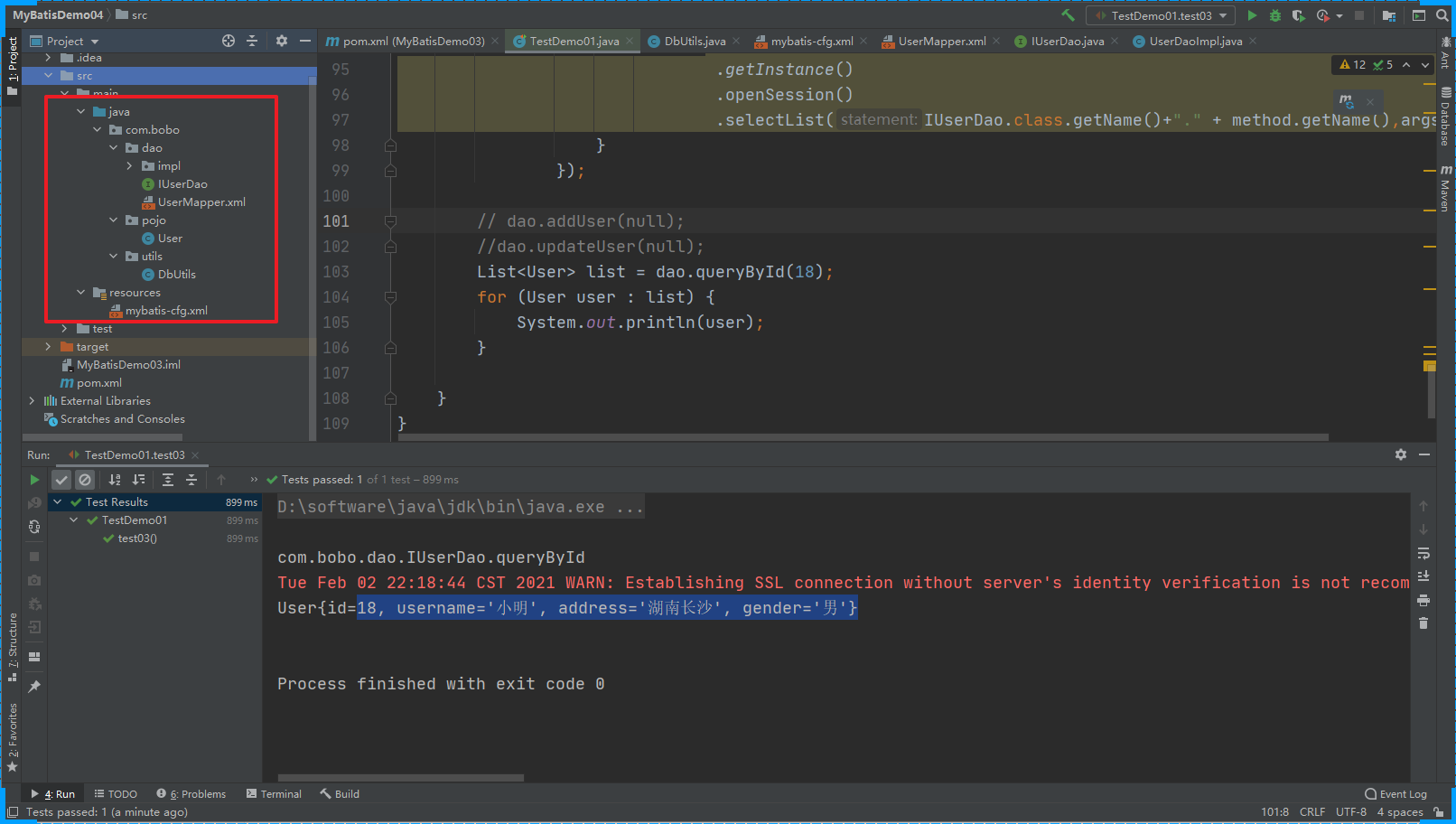Click the 12 warnings inspection indicator
Image resolution: width=1456 pixels, height=824 pixels.
[x=1353, y=65]
